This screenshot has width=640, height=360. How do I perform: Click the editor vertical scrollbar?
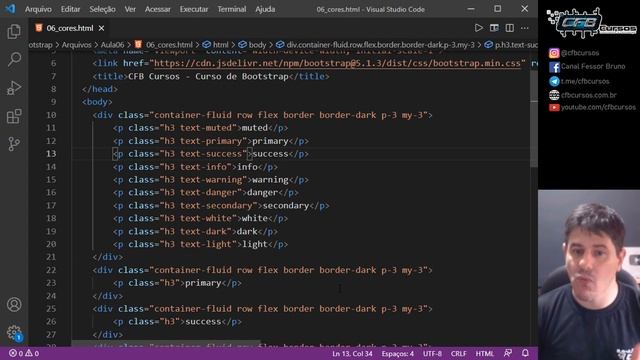[x=534, y=118]
